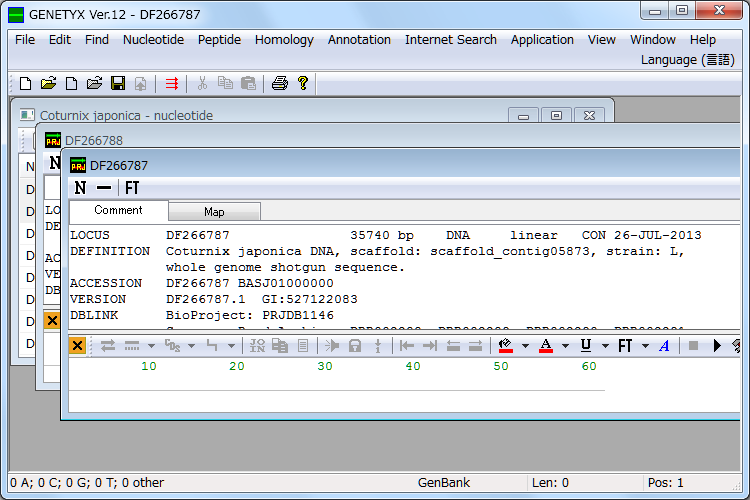Screen dimensions: 750x500
Task: Toggle underline U in sequence toolbar
Action: pyautogui.click(x=585, y=345)
